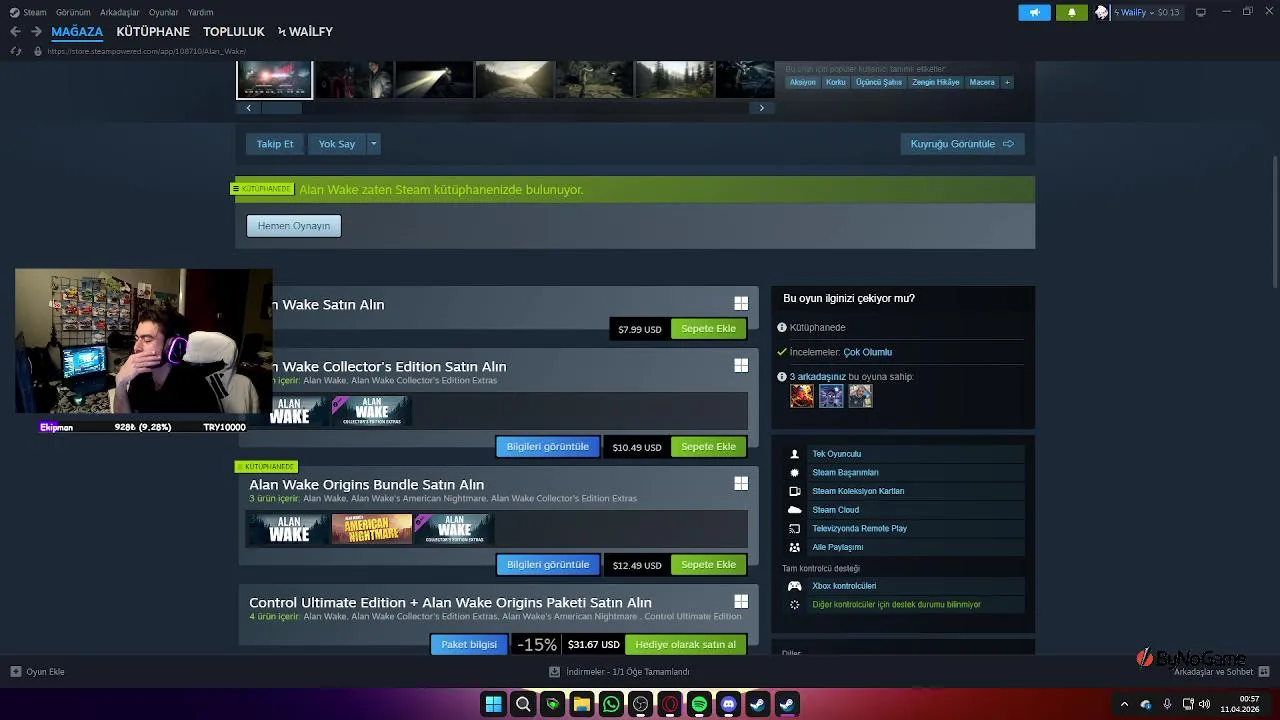Open WhatsApp from the taskbar

[x=611, y=704]
